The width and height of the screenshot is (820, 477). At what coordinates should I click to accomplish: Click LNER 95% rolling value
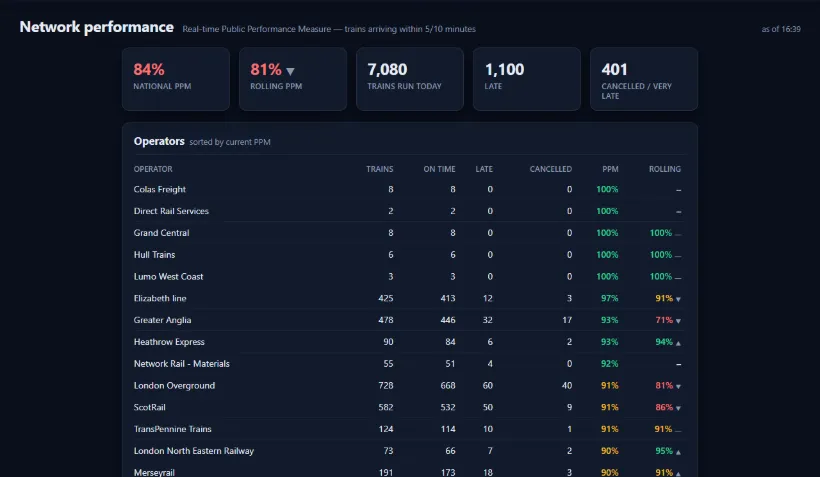coord(664,451)
